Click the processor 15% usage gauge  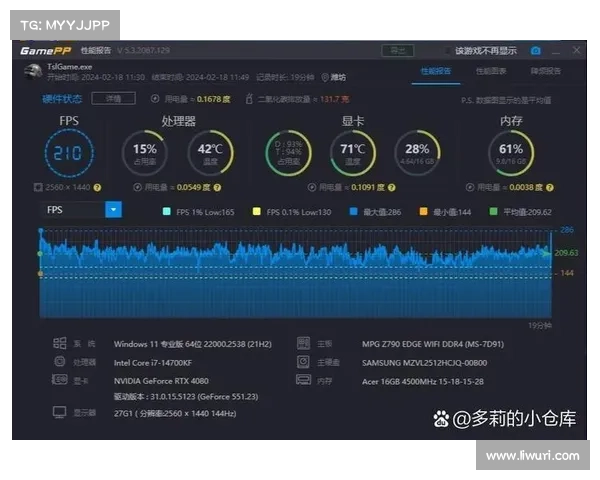145,153
